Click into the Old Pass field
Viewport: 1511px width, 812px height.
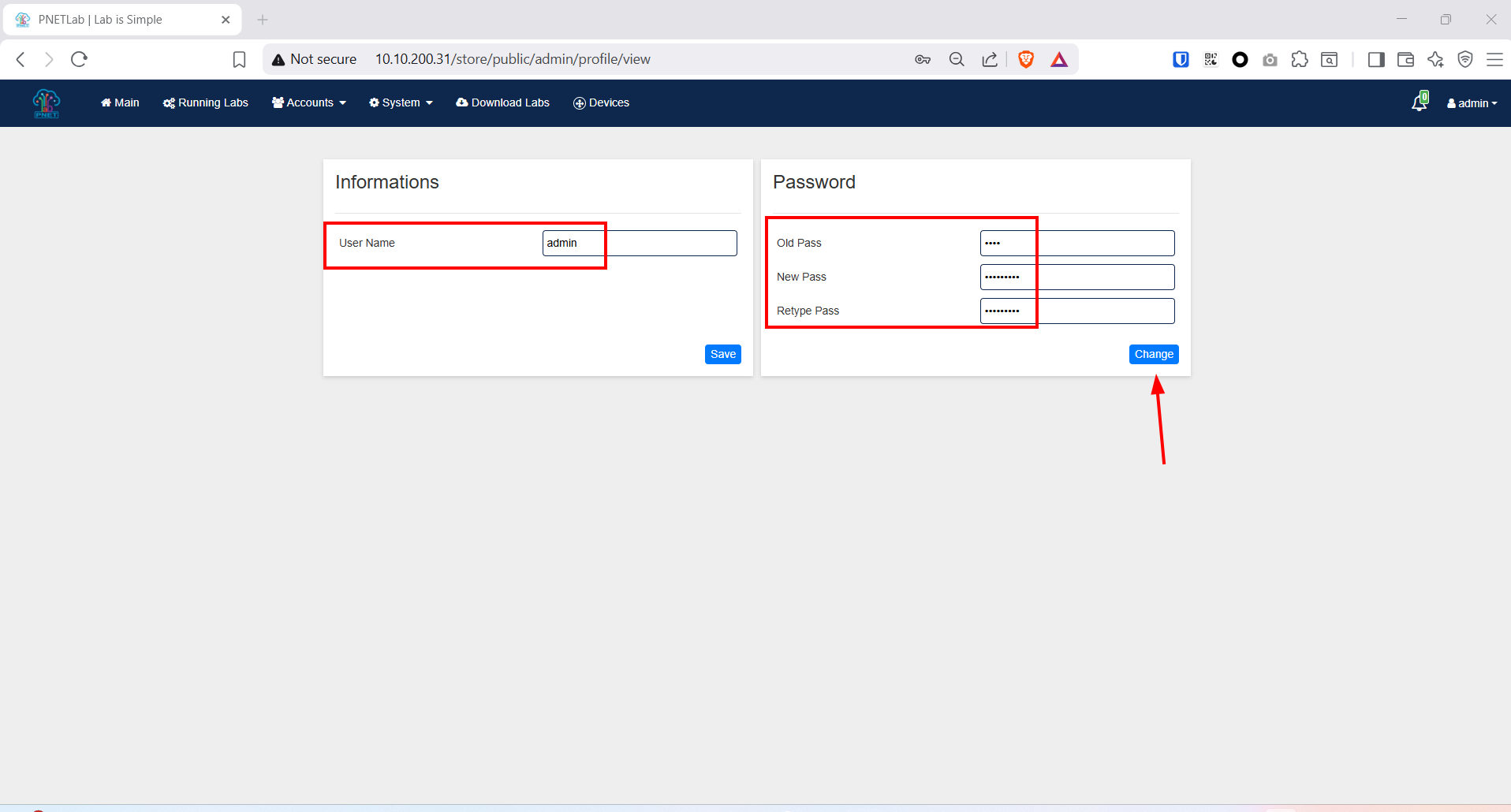pyautogui.click(x=1077, y=243)
